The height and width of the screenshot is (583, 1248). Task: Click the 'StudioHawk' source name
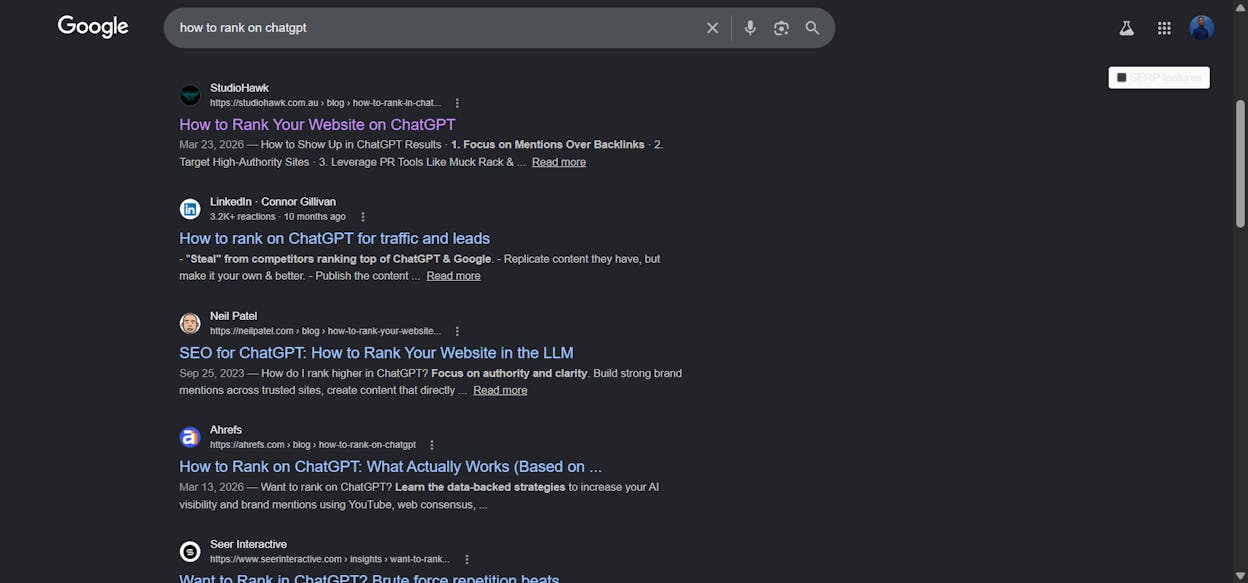tap(239, 88)
